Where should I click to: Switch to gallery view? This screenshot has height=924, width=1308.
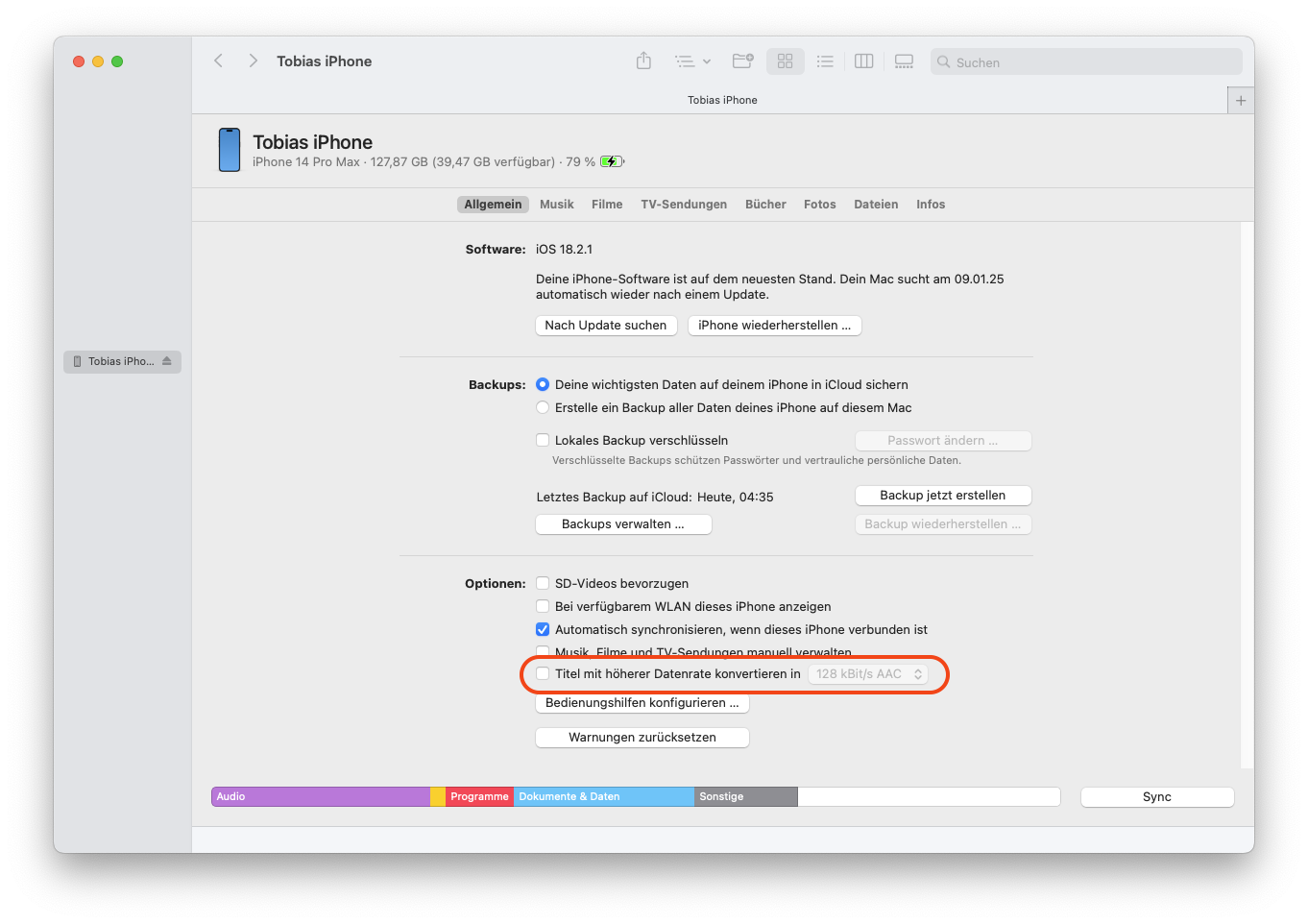tap(904, 61)
